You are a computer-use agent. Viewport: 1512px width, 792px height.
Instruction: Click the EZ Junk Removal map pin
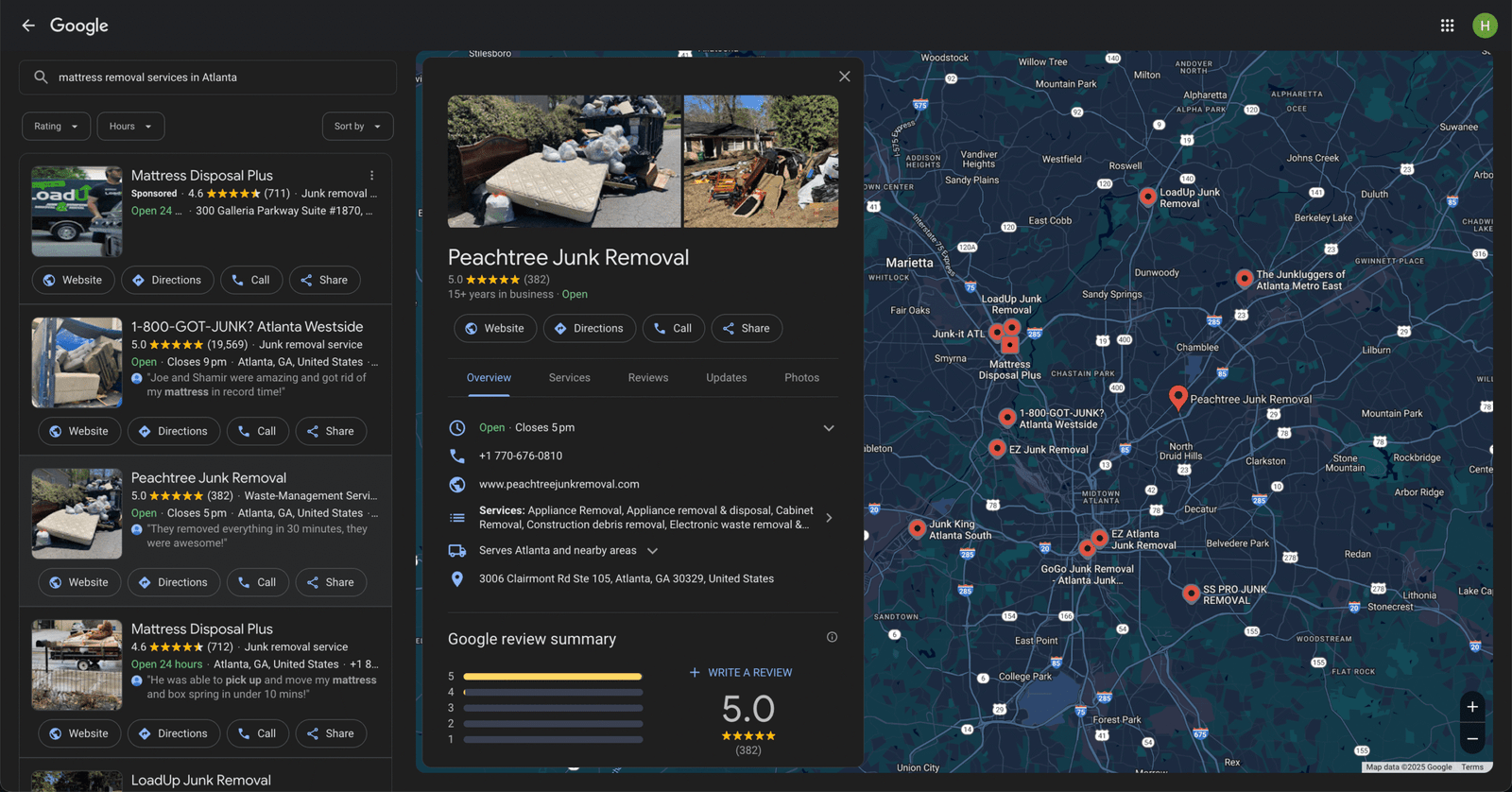point(996,448)
